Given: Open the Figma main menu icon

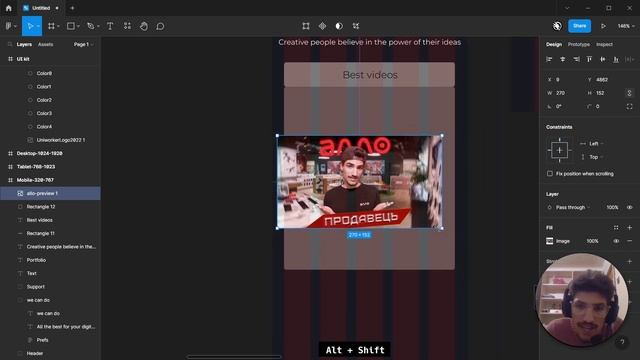Looking at the screenshot, I should coord(9,26).
